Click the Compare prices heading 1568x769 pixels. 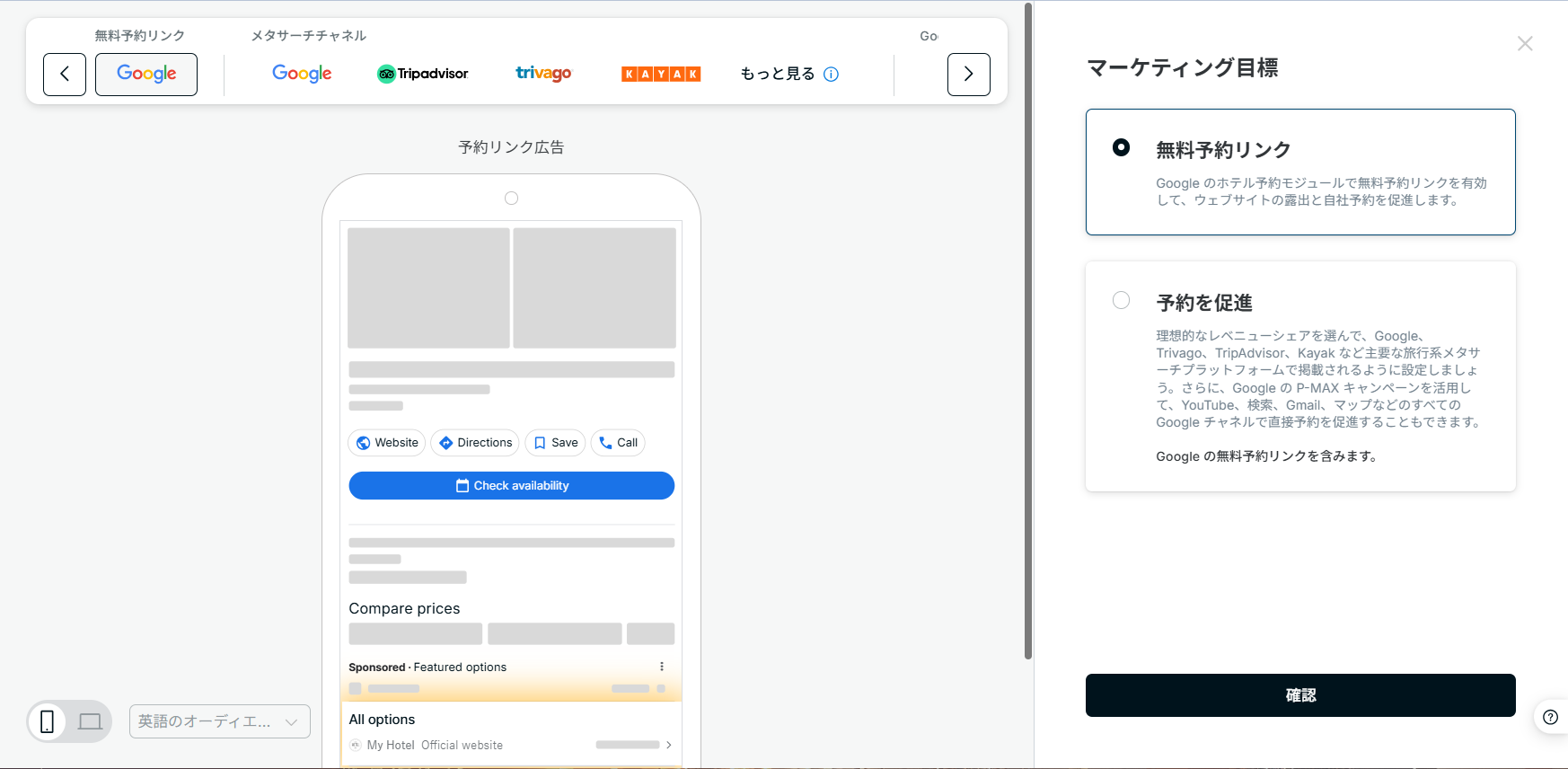[404, 608]
